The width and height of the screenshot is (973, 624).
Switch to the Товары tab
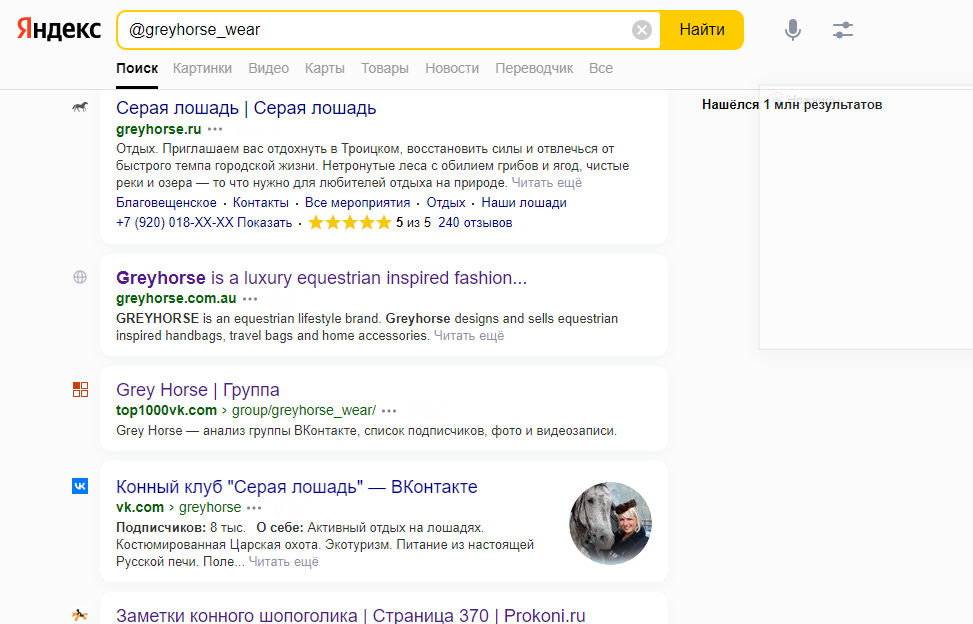[x=385, y=68]
